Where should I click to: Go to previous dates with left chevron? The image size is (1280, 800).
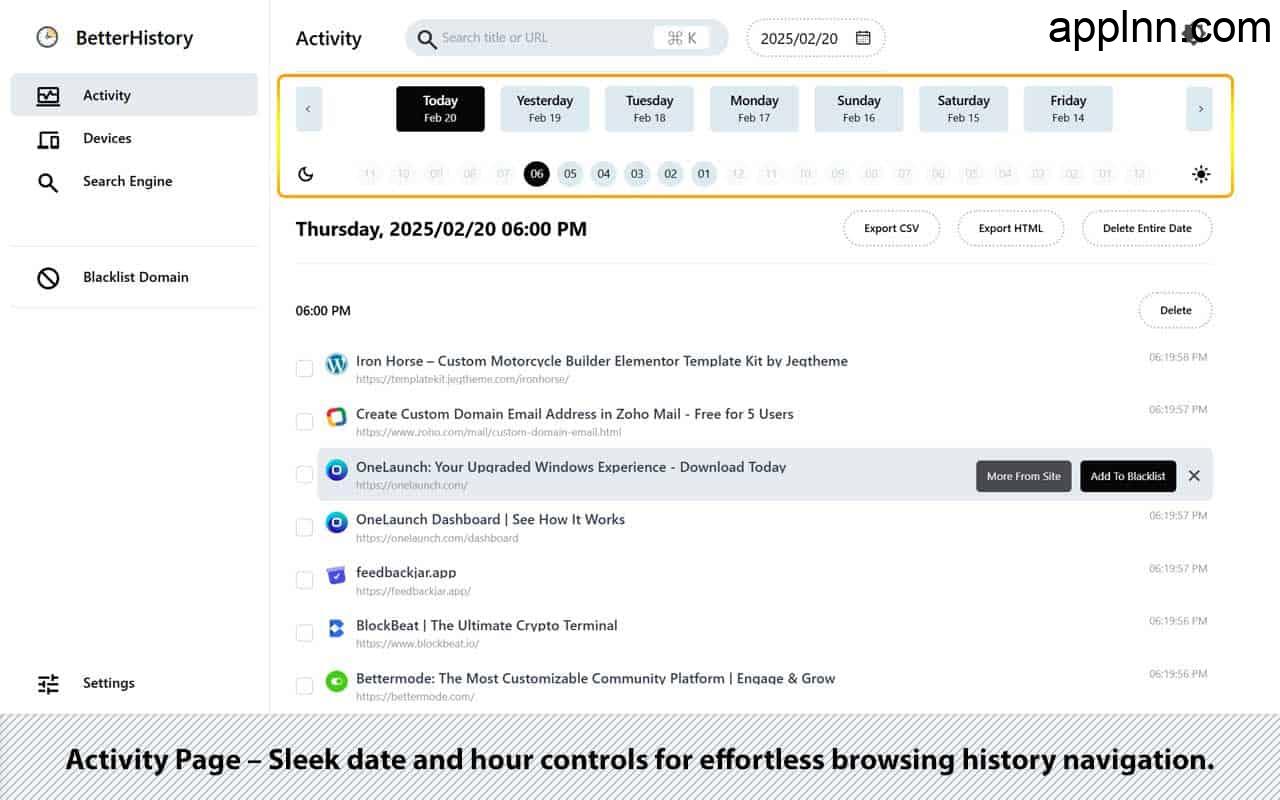click(x=308, y=109)
